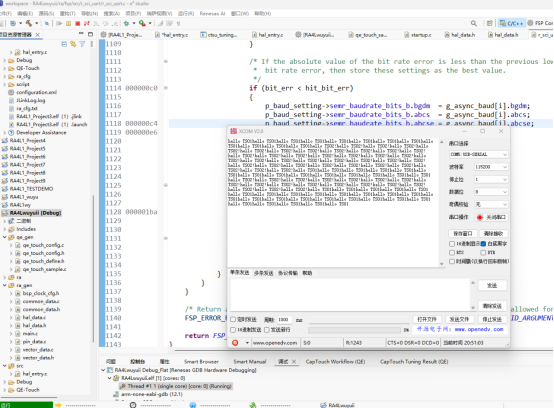Switch to the FSP Configuration perspective
Screen dimensions: 554x408
[x=540, y=23]
